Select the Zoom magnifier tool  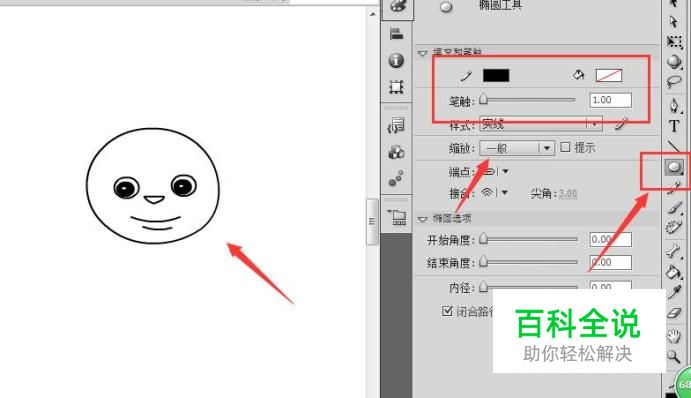pos(673,356)
